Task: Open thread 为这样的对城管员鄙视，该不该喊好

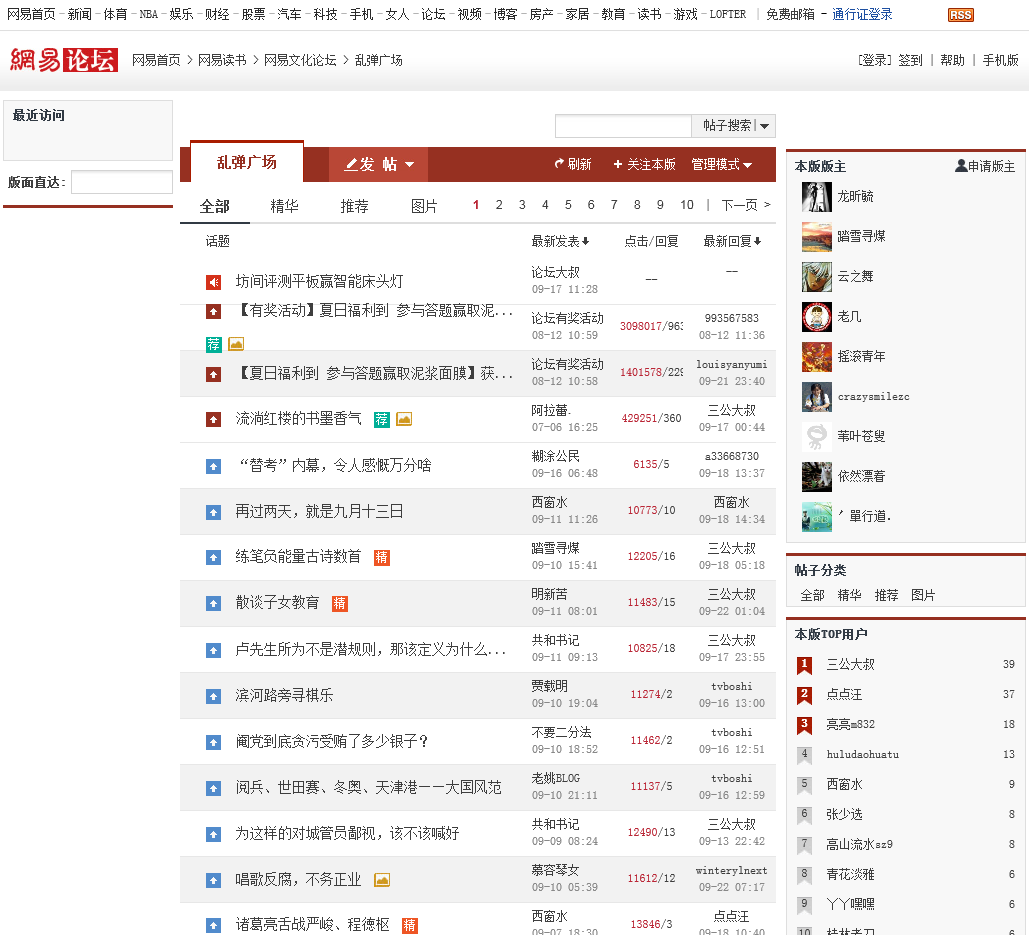Action: [x=347, y=833]
